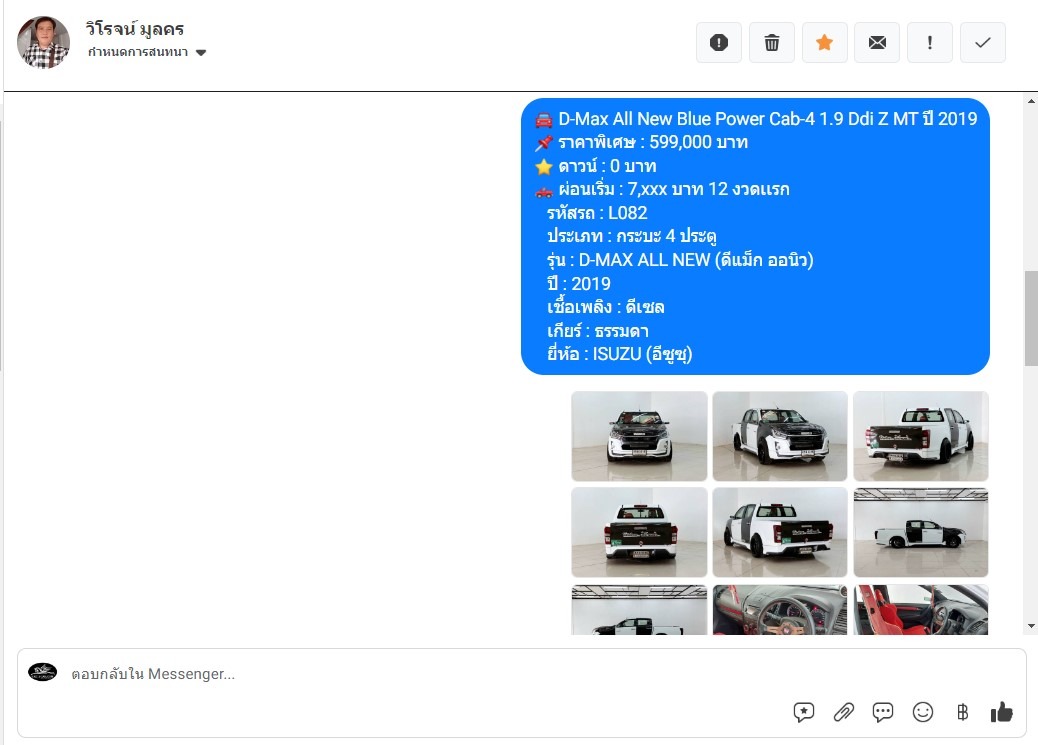Attach a file using paperclip icon

coord(843,712)
